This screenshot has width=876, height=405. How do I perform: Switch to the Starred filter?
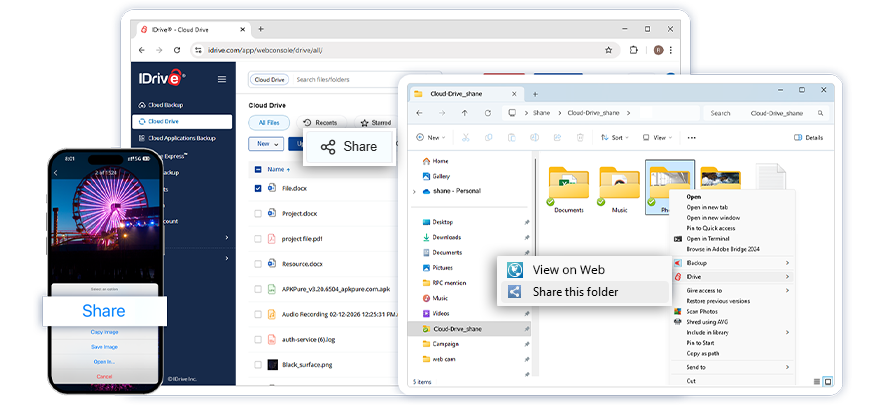[375, 122]
